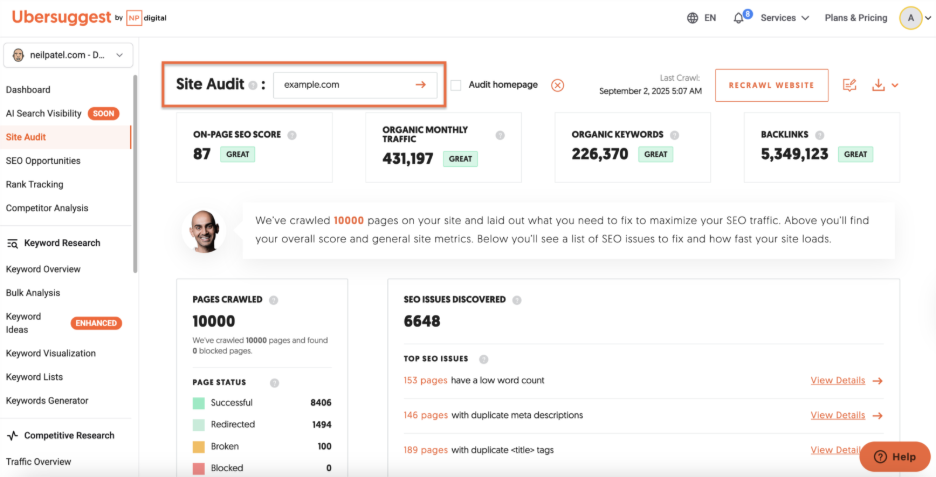Show the Organic Monthly Traffic info icon

[x=500, y=135]
